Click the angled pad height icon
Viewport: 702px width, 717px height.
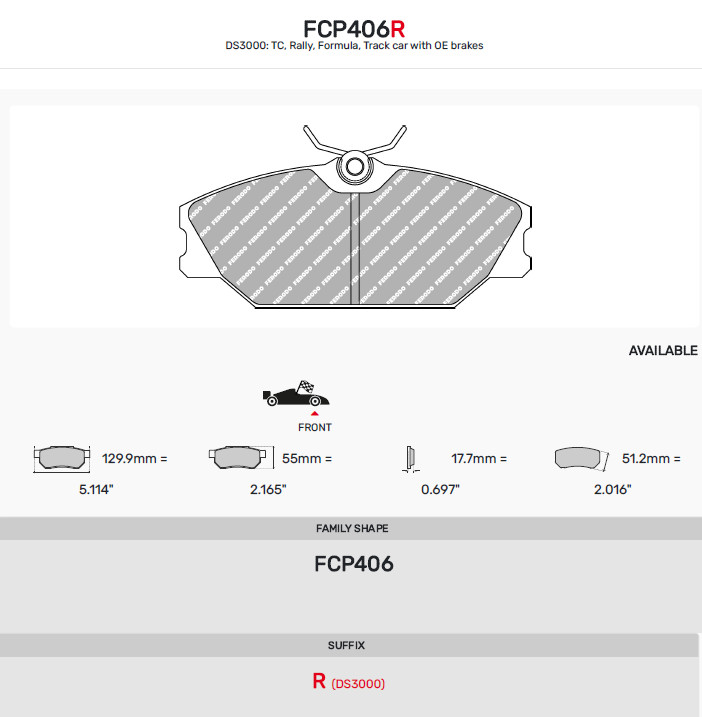coord(582,459)
